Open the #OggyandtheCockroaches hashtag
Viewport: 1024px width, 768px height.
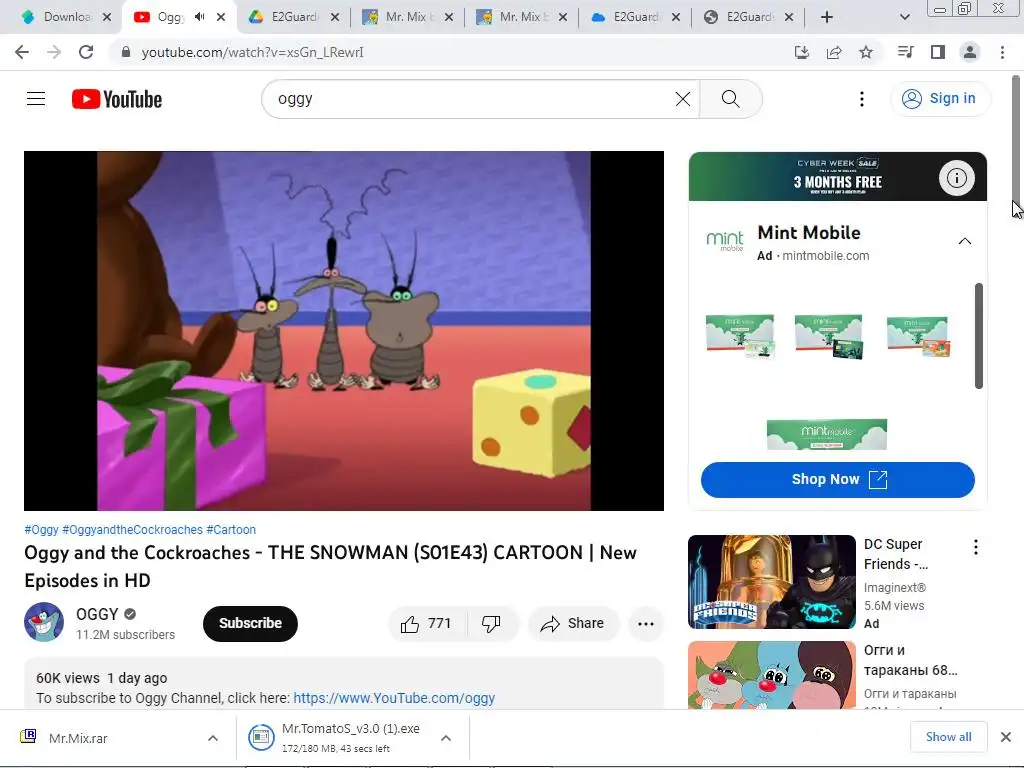(x=133, y=530)
